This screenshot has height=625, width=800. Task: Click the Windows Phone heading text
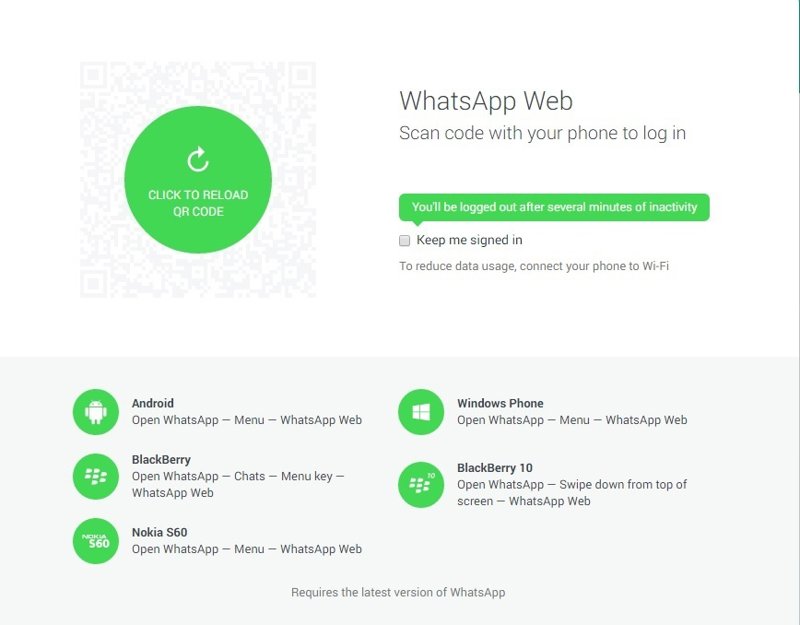tap(500, 403)
